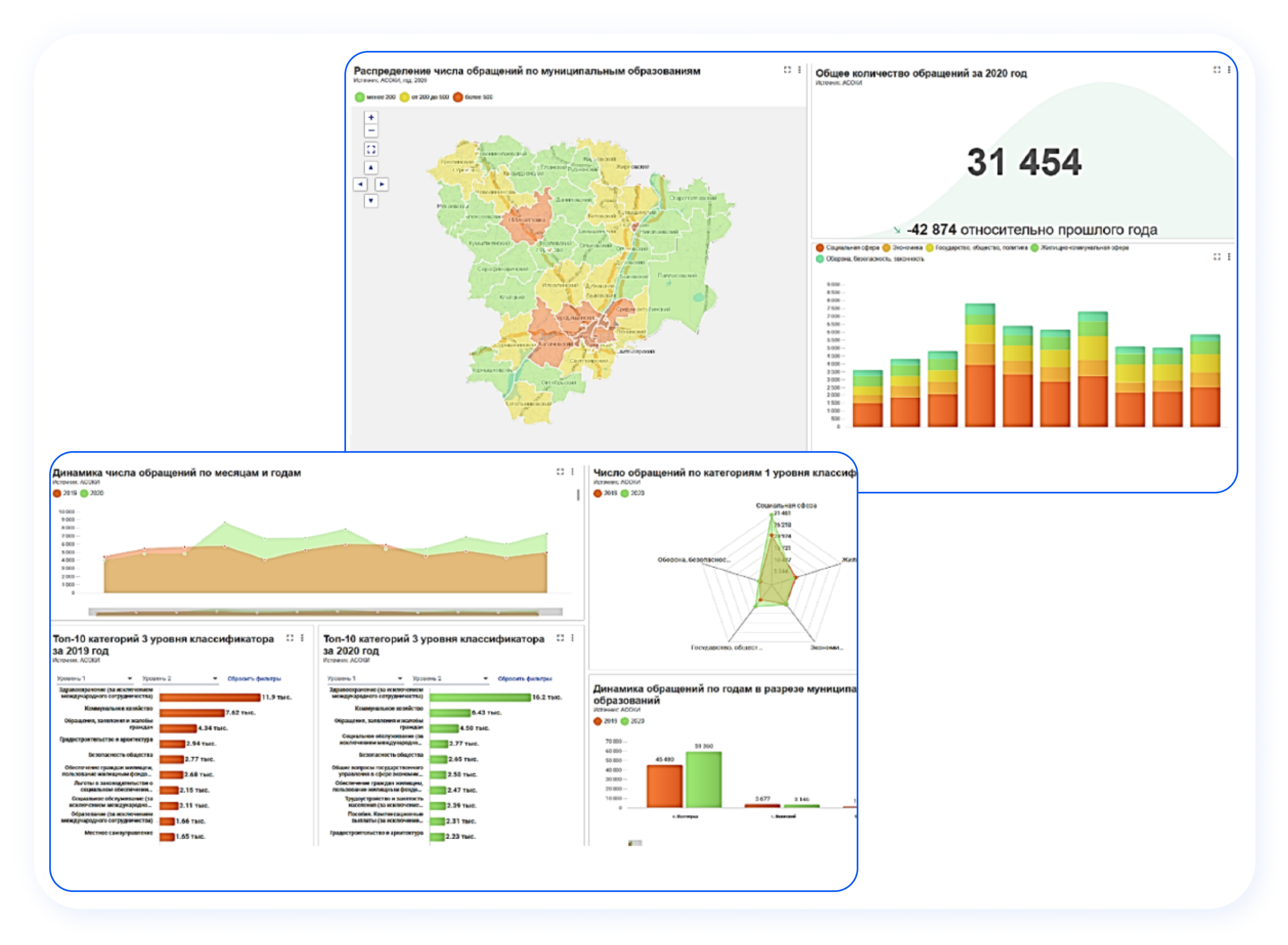Image resolution: width=1288 pixels, height=945 pixels.
Task: Pan the map right with arrow button
Action: 382,184
